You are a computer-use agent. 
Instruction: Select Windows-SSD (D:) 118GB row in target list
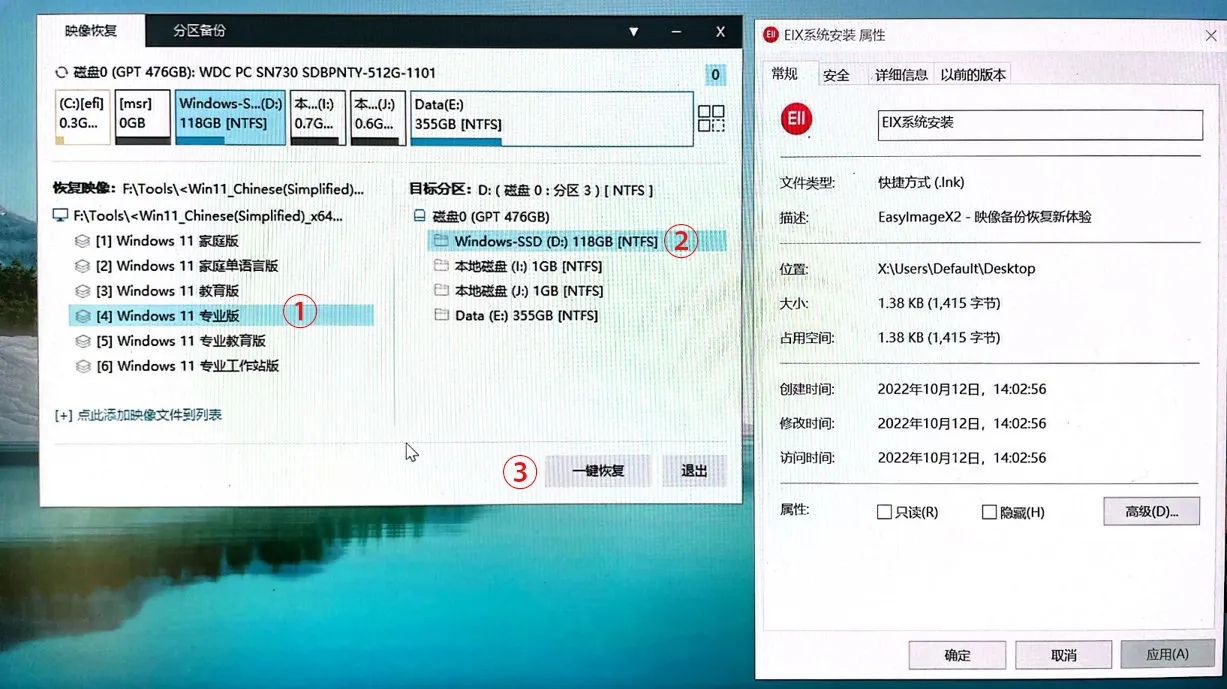[576, 241]
